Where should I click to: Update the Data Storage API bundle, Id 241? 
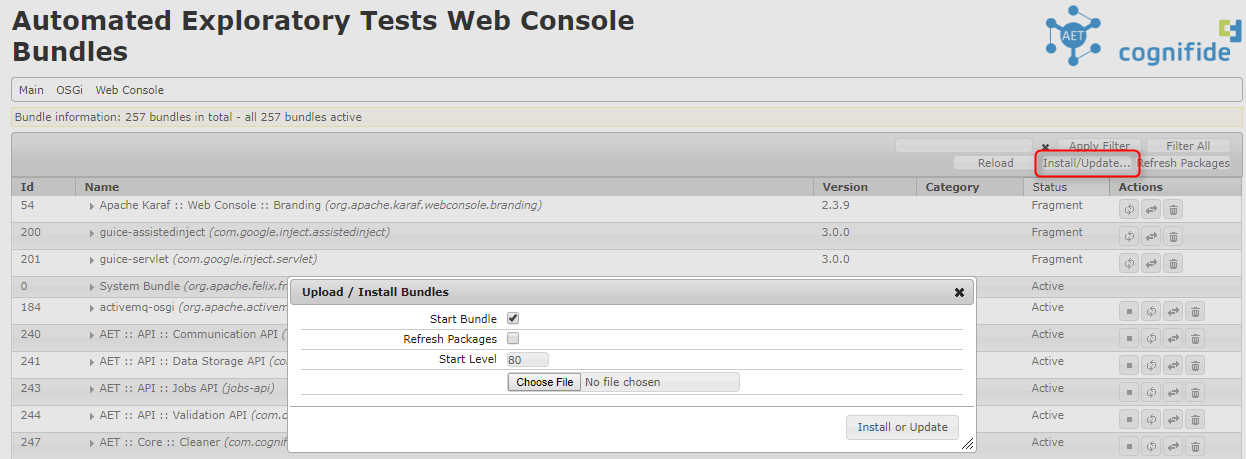[1173, 366]
